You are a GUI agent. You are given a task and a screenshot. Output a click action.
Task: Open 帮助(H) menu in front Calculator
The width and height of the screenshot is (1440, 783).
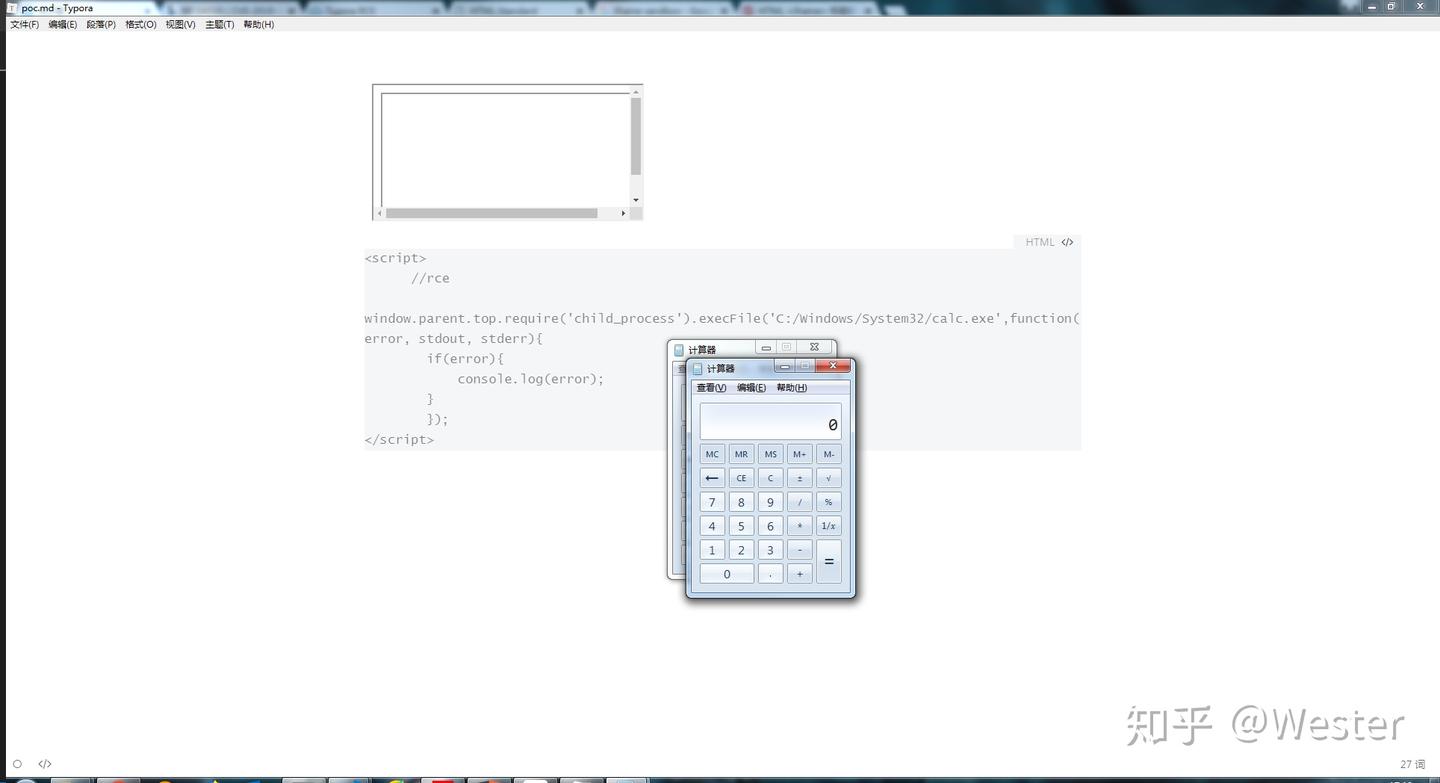tap(791, 388)
